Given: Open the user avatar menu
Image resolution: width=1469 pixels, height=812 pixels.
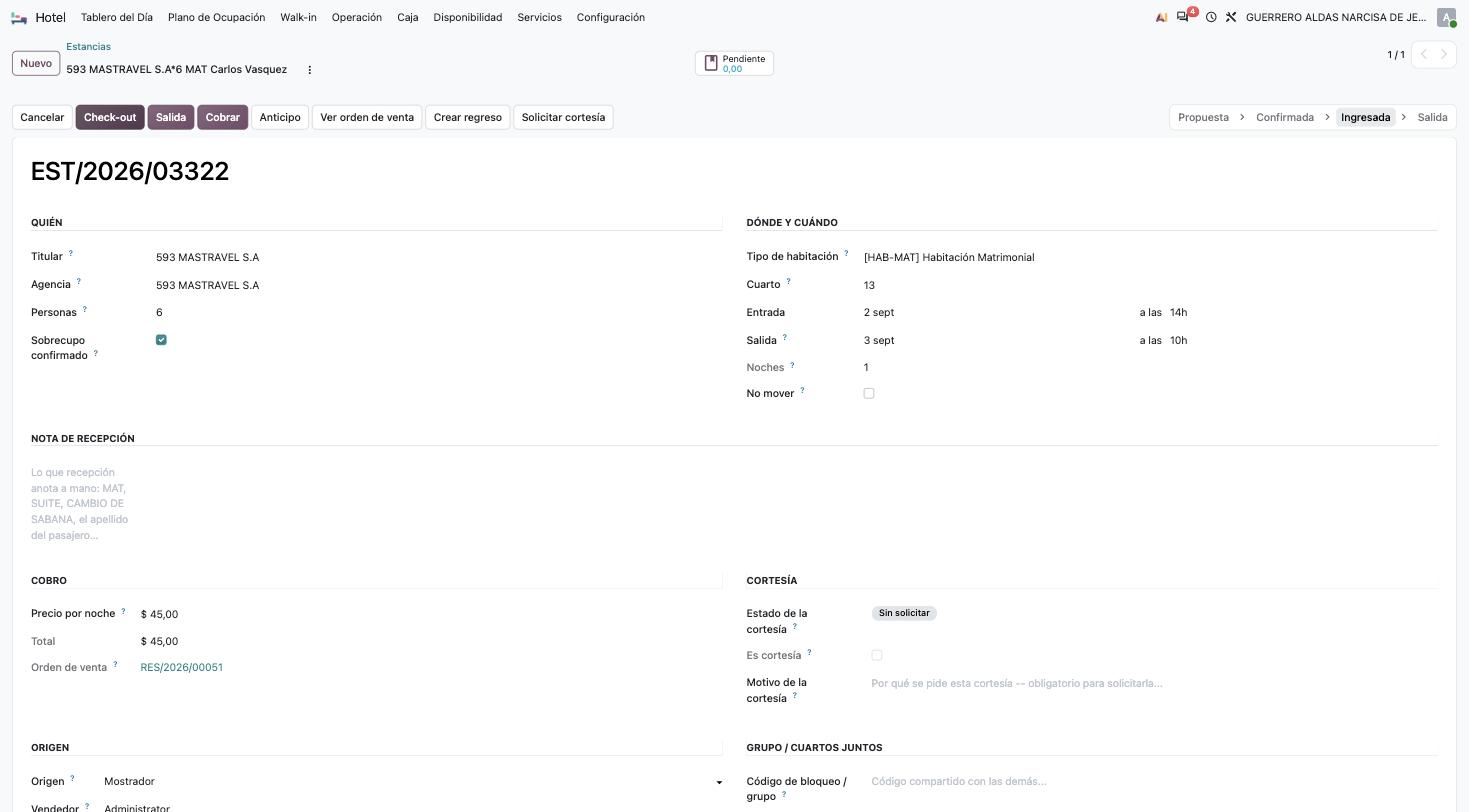Looking at the screenshot, I should 1446,17.
